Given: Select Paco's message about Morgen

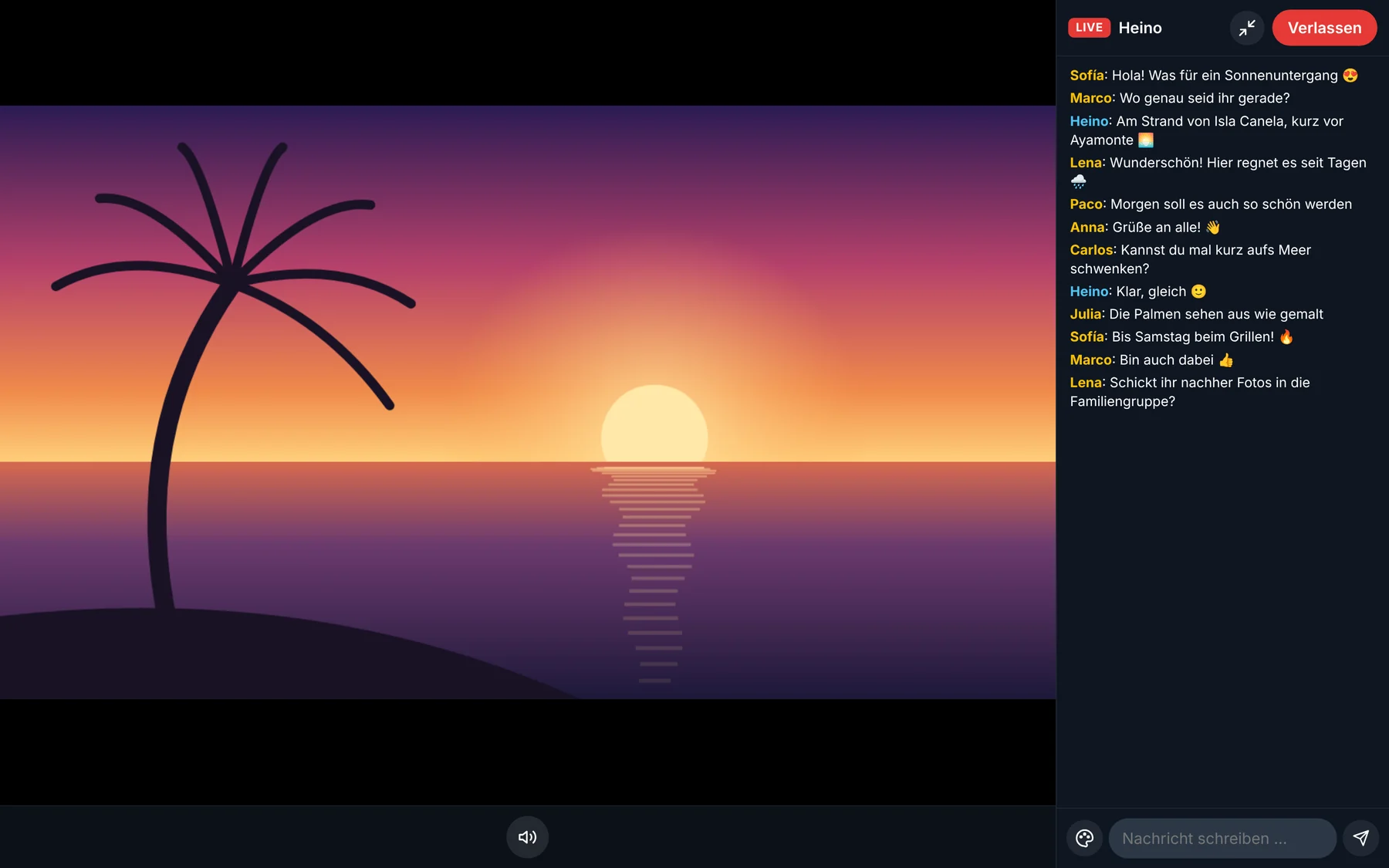Looking at the screenshot, I should click(1211, 204).
